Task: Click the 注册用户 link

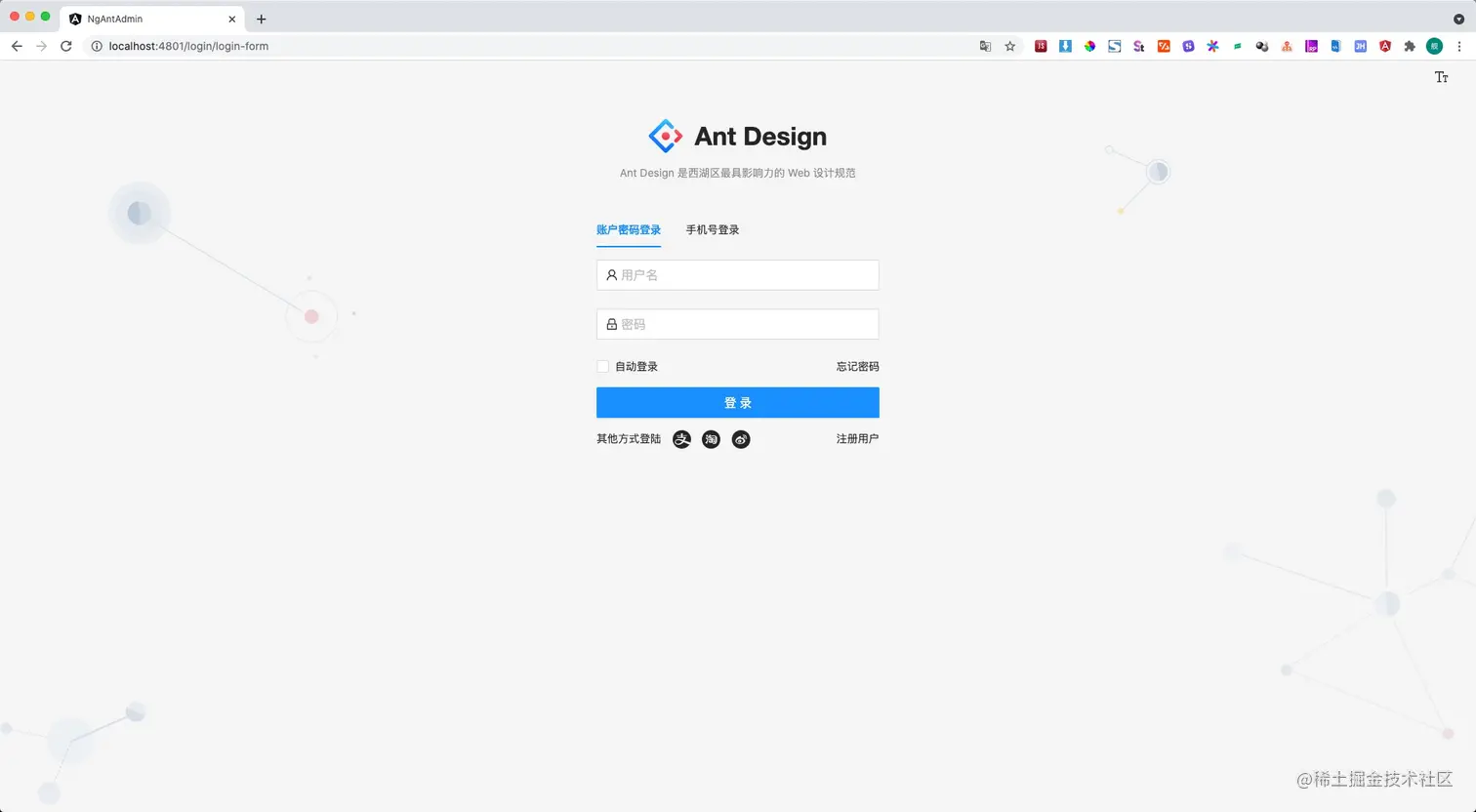Action: coord(857,439)
